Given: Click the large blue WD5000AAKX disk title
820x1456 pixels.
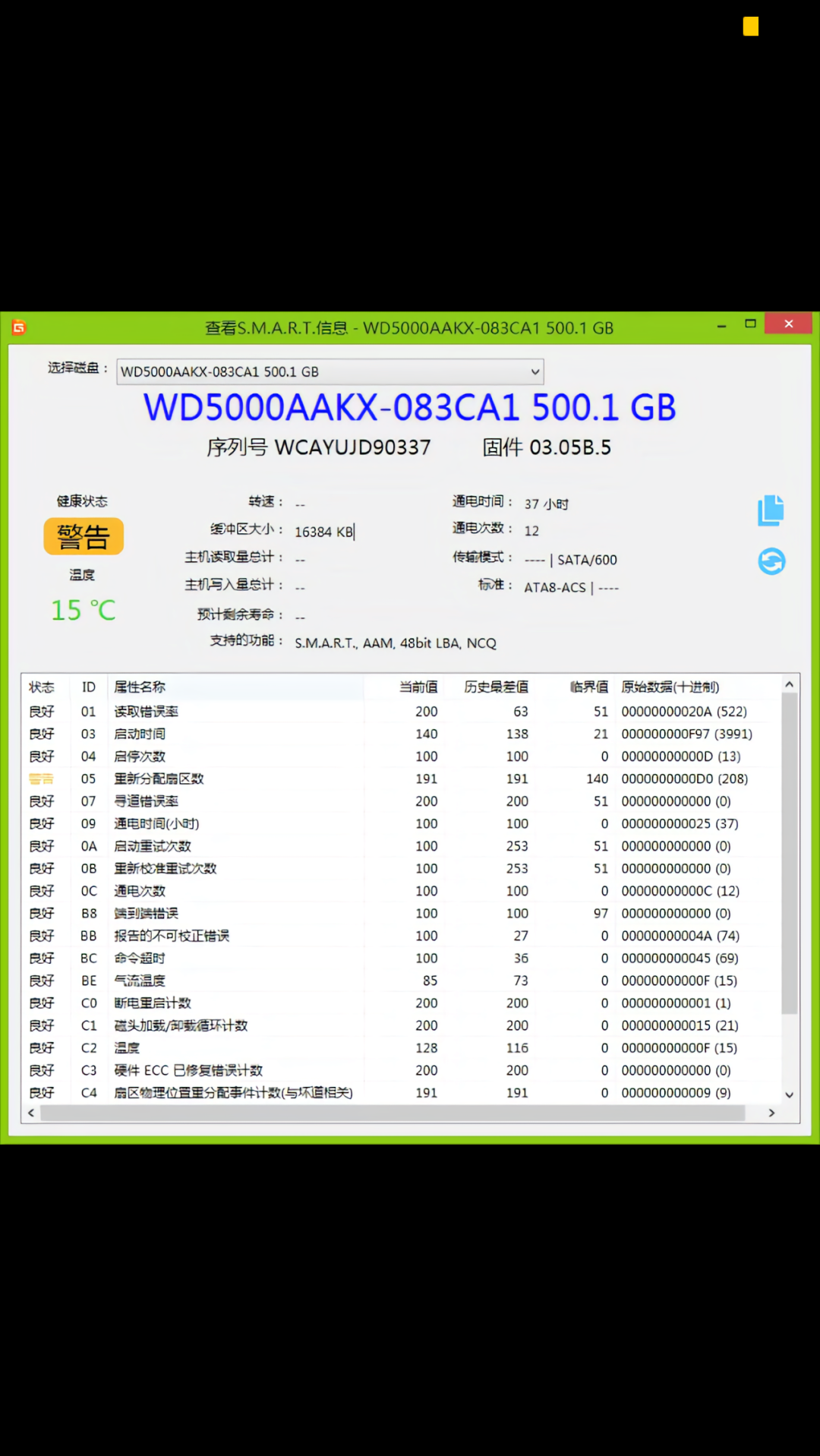Looking at the screenshot, I should (410, 407).
